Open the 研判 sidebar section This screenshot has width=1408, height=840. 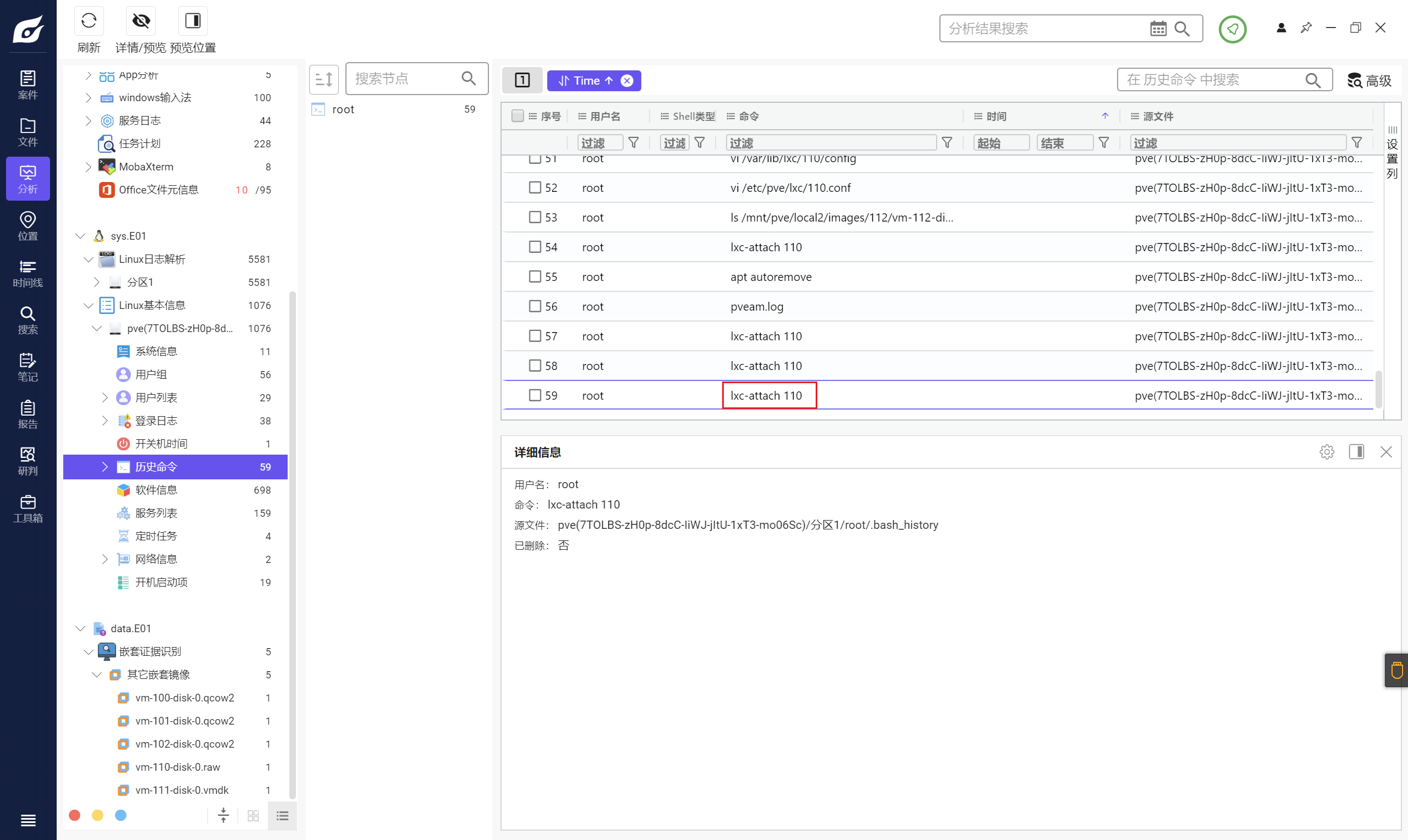coord(28,461)
